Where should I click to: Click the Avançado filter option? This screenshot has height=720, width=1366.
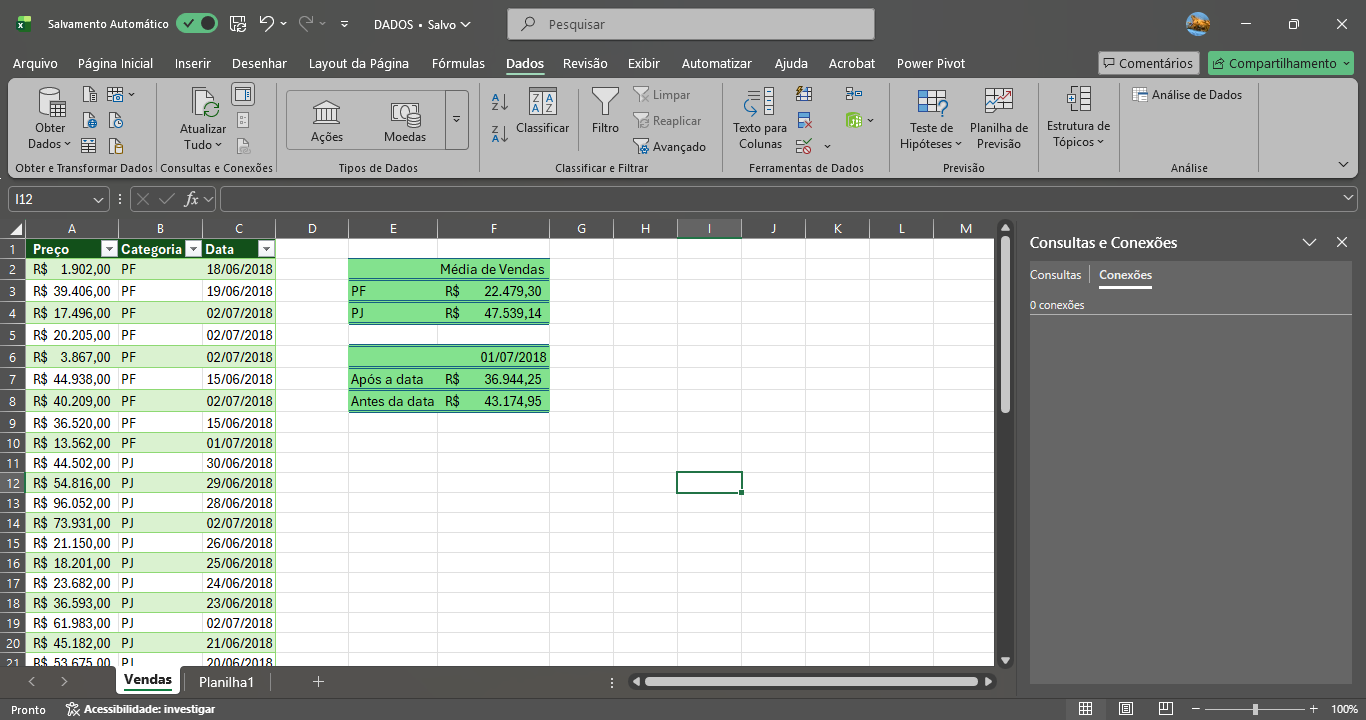click(669, 147)
